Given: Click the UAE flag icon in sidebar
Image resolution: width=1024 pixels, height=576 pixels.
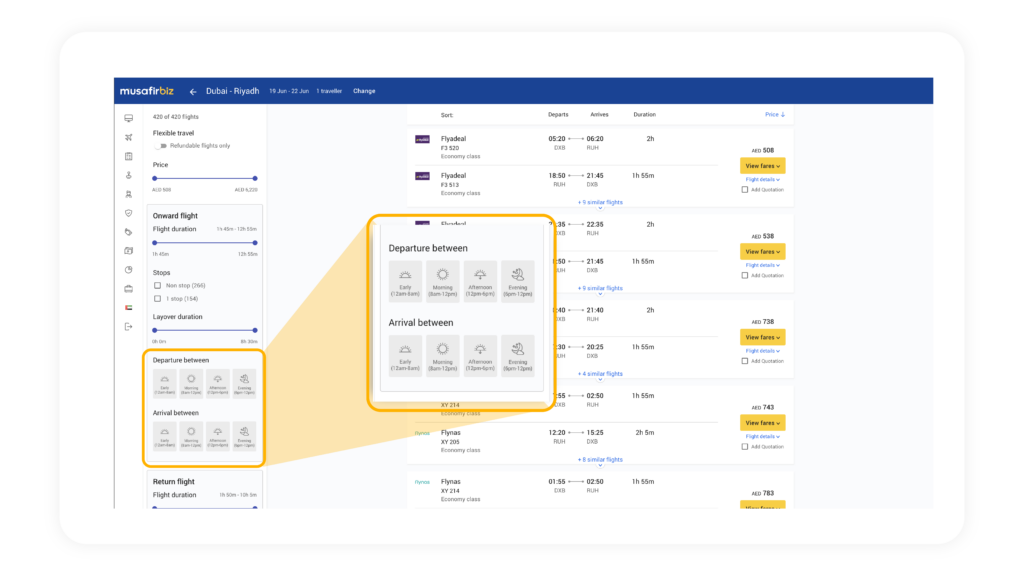Looking at the screenshot, I should pyautogui.click(x=129, y=308).
